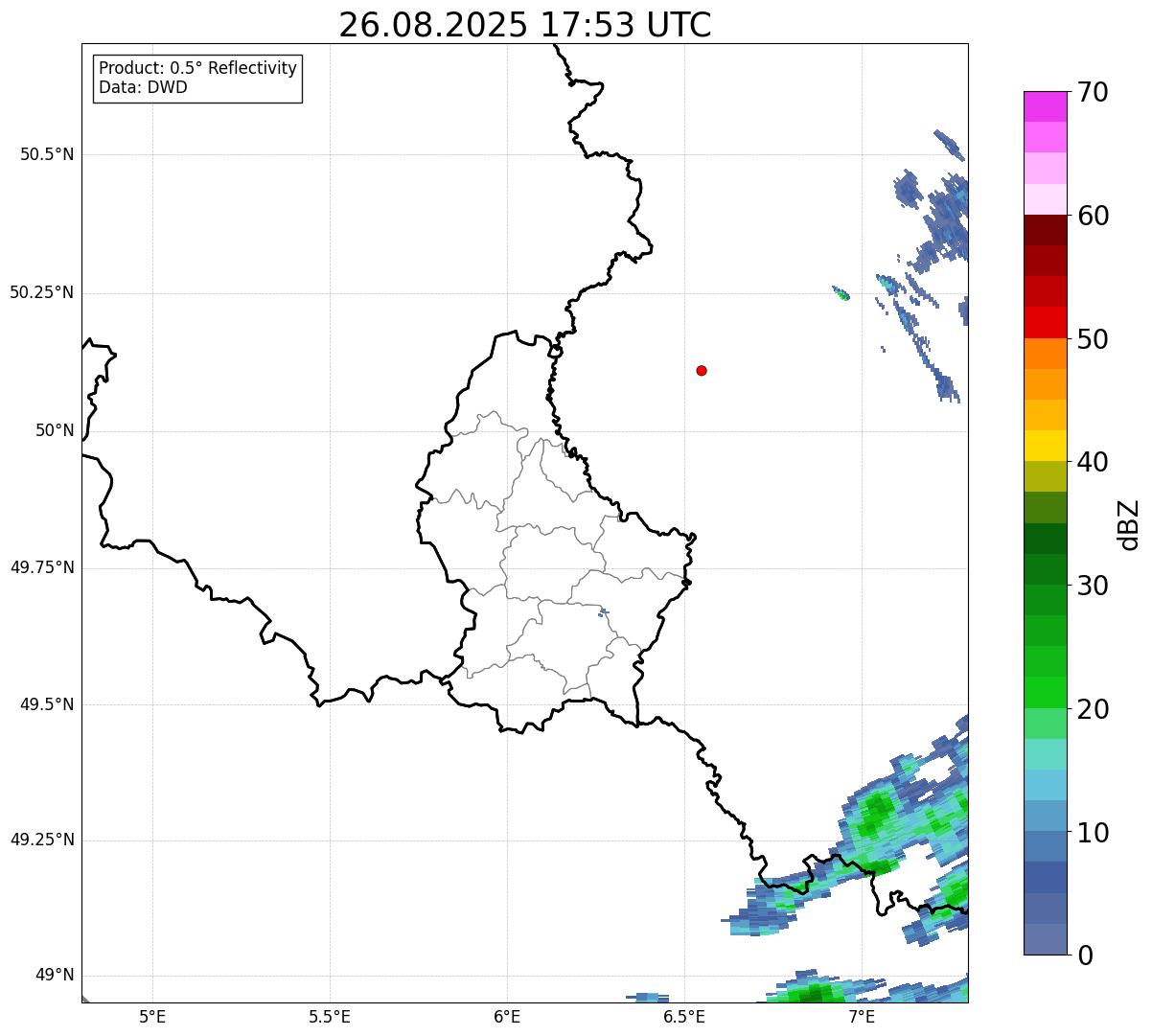
Task: Click the 49°N latitude label
Action: (x=55, y=976)
